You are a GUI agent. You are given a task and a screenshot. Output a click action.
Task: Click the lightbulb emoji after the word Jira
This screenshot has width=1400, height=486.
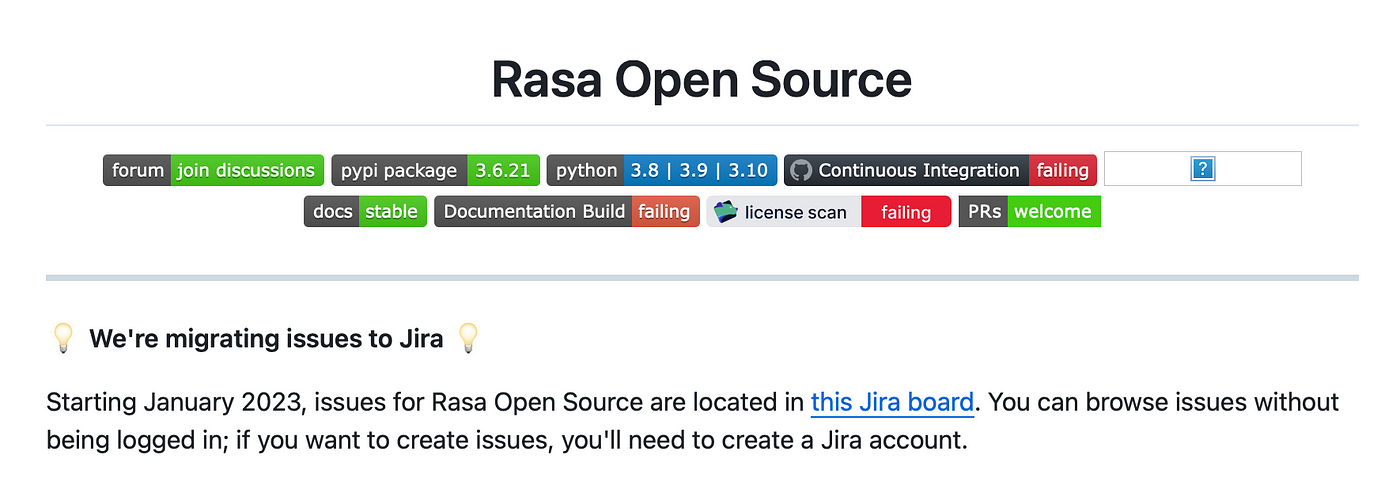click(467, 338)
